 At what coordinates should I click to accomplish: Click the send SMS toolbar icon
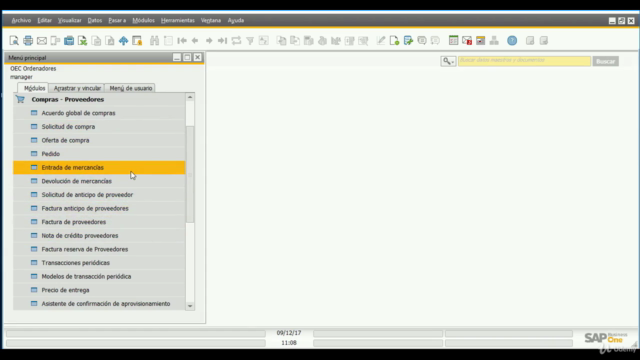tap(55, 40)
